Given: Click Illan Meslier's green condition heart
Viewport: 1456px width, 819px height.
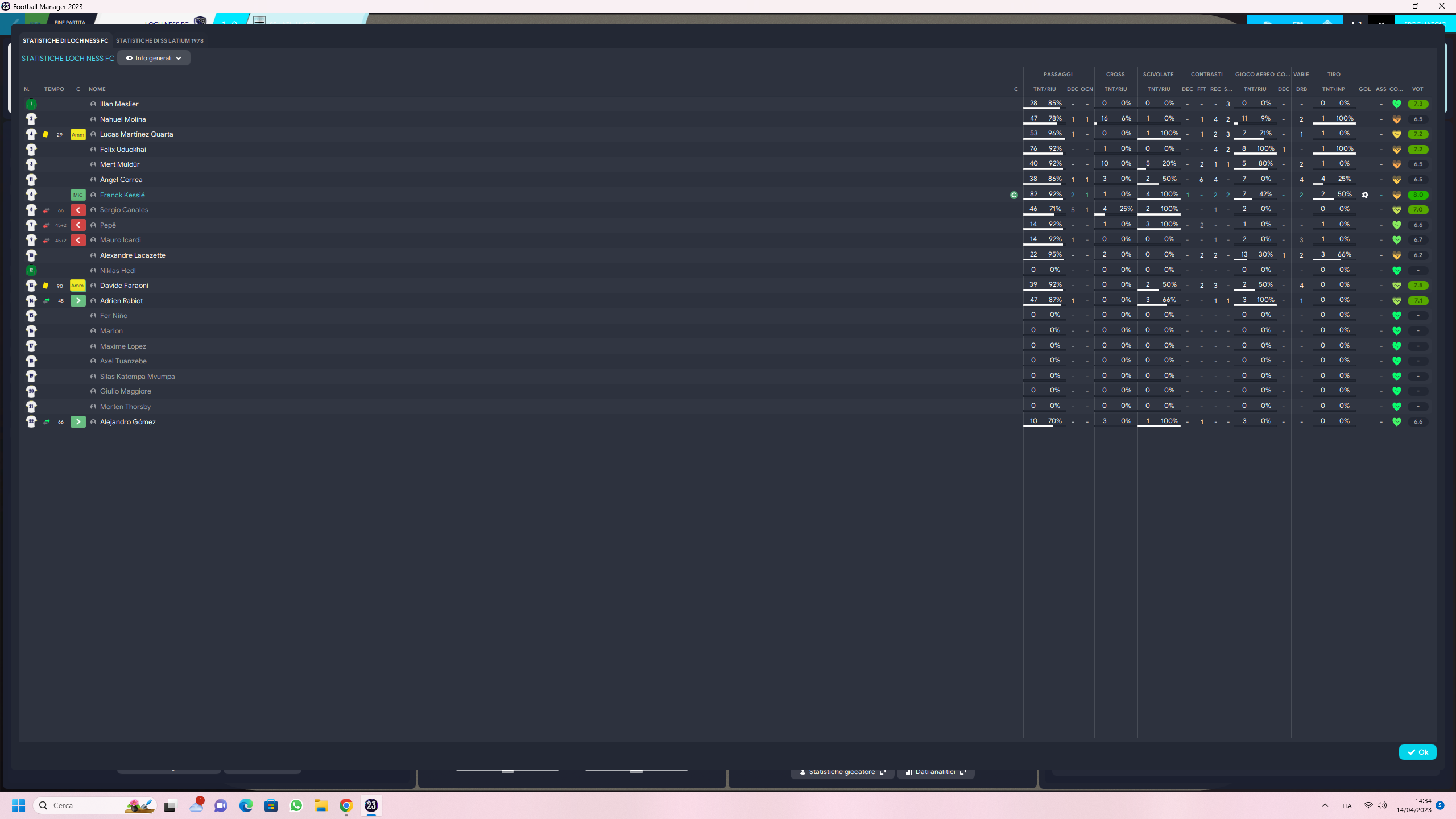Looking at the screenshot, I should (1396, 104).
